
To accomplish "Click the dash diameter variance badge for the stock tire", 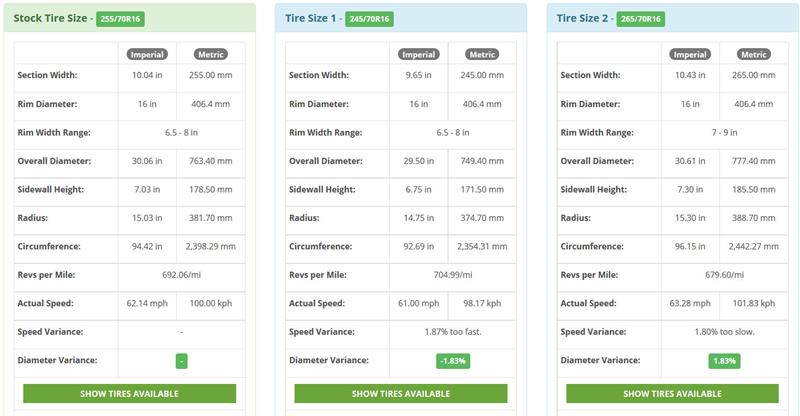I will coord(182,361).
